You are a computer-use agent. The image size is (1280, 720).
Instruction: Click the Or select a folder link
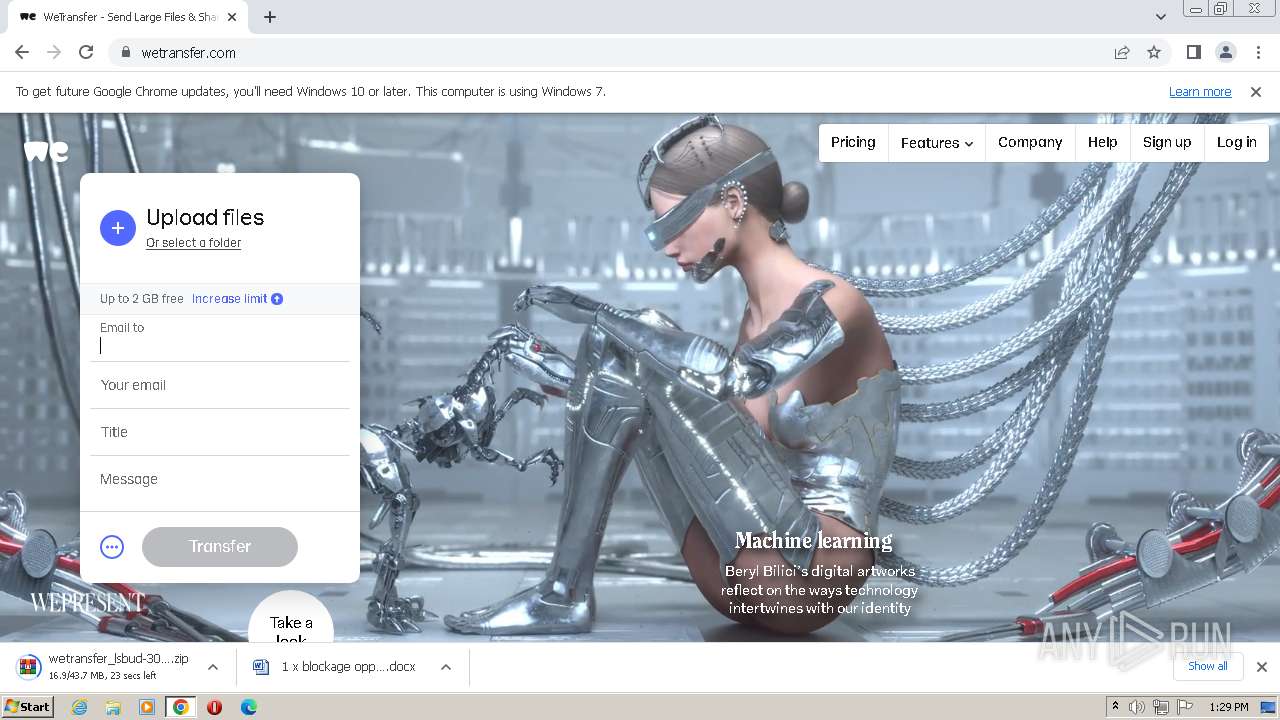[194, 243]
